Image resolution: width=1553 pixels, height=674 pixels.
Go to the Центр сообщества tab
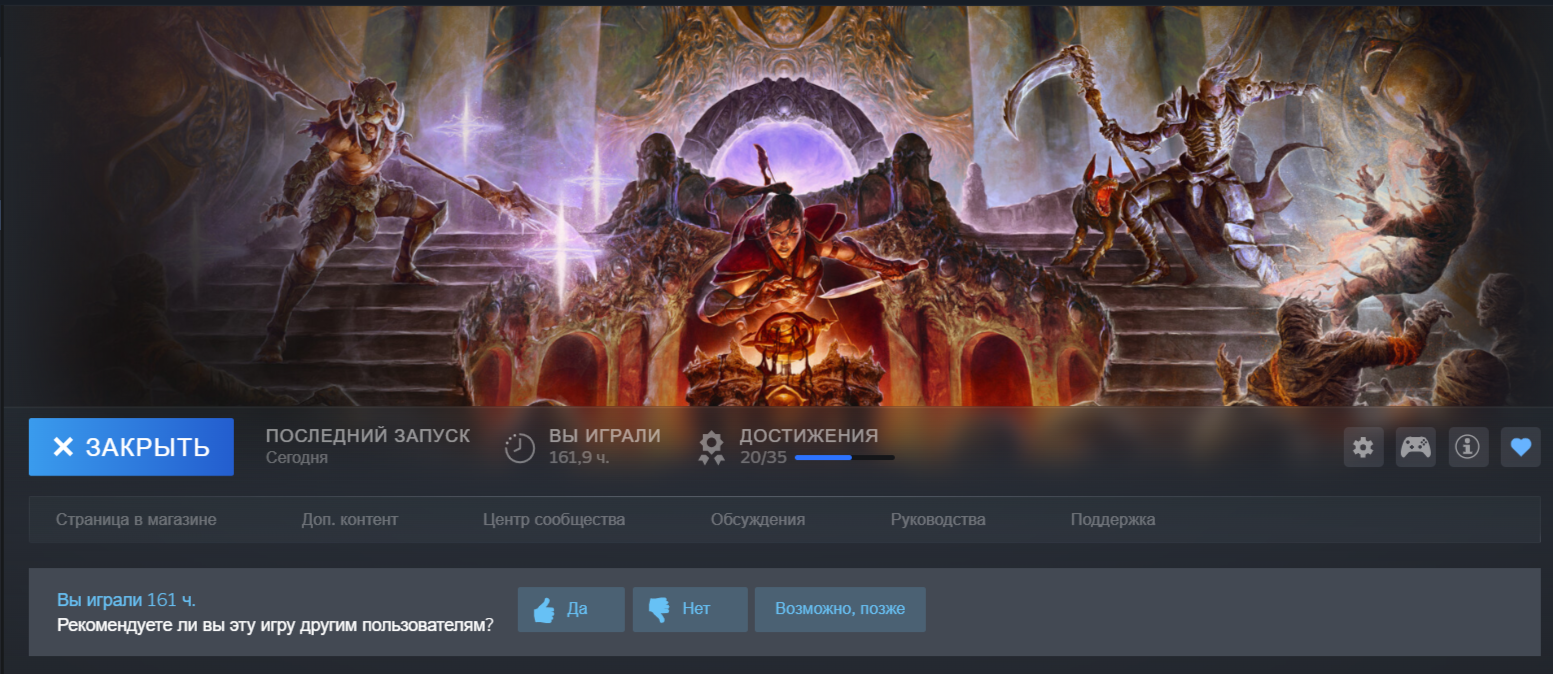tap(554, 520)
